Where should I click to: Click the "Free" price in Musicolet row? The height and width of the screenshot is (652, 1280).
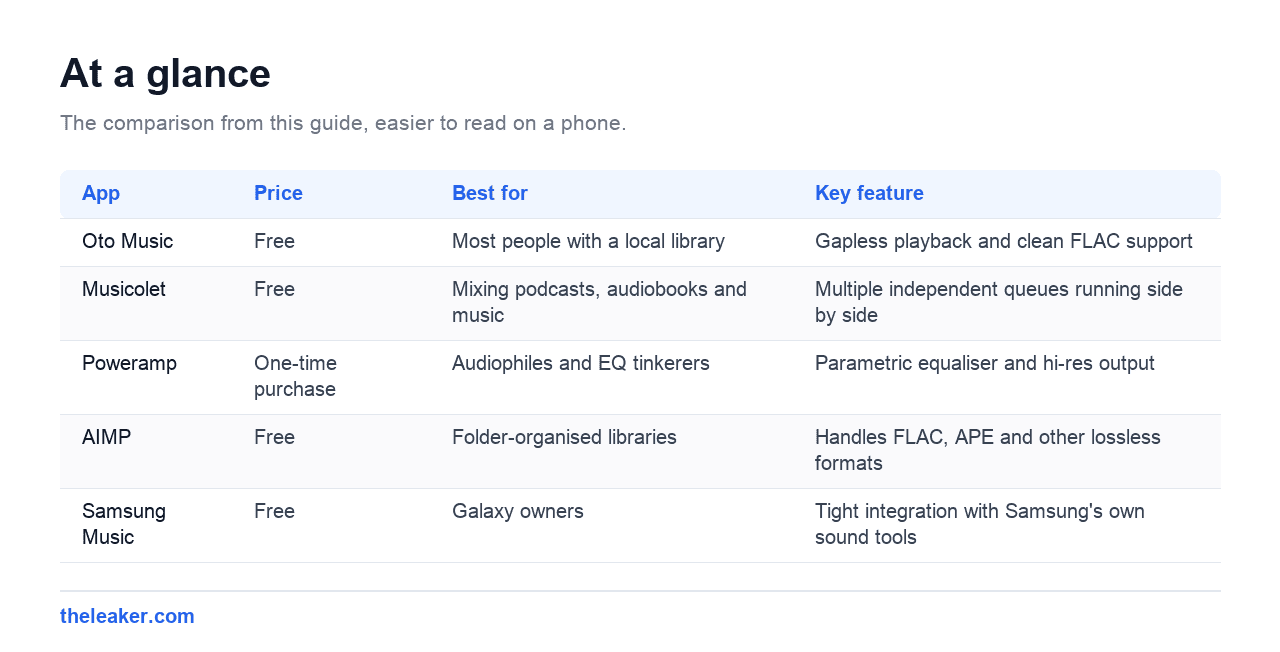coord(274,289)
